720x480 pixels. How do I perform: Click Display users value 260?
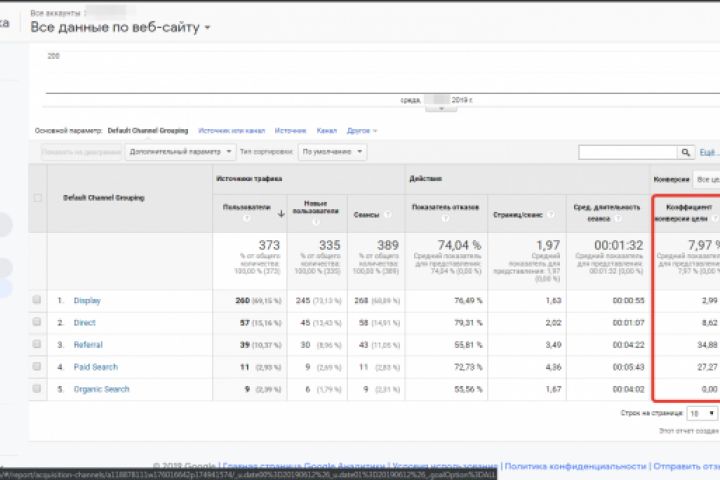(x=242, y=300)
